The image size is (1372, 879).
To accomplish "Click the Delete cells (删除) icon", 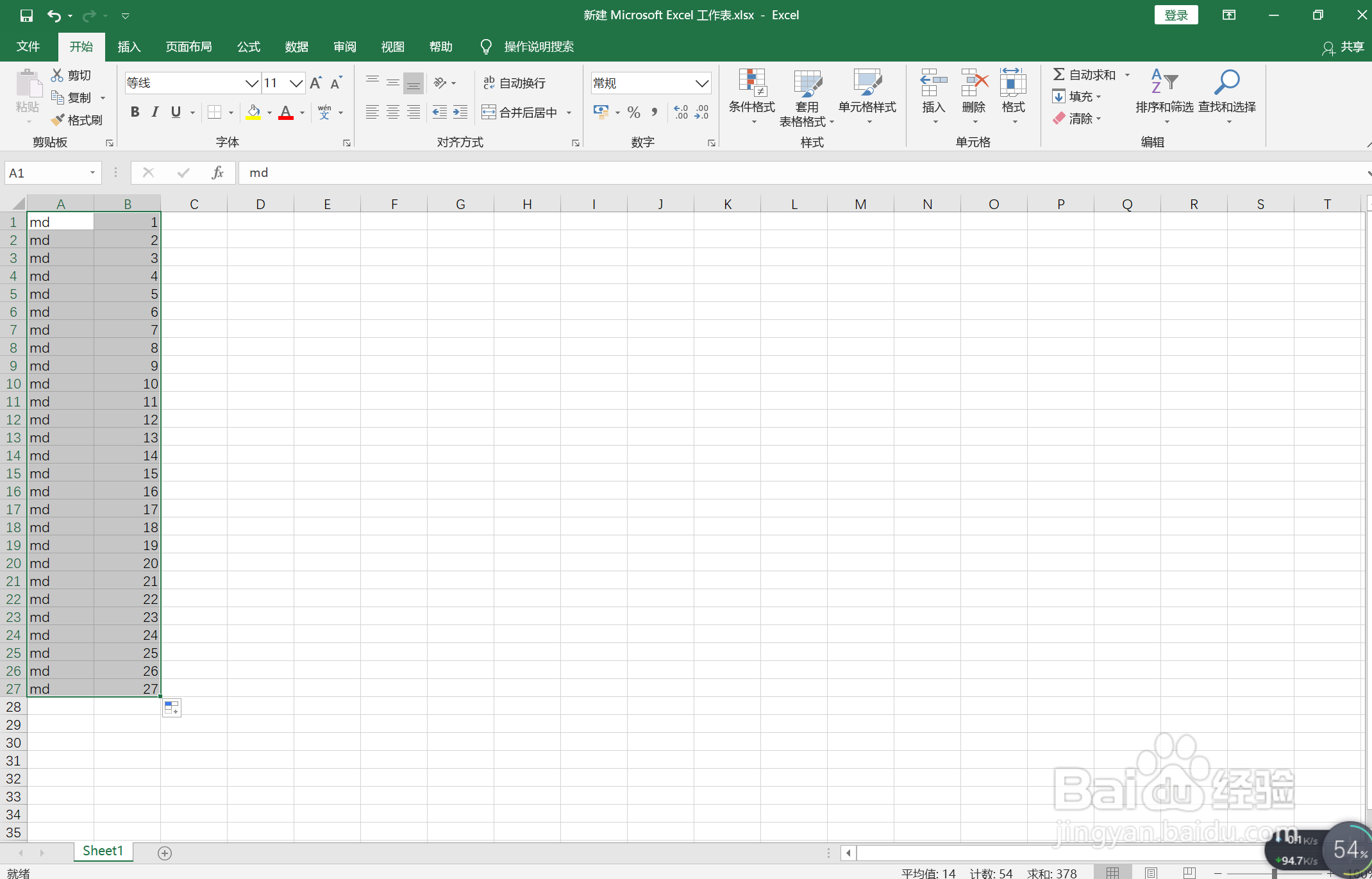I will point(974,83).
